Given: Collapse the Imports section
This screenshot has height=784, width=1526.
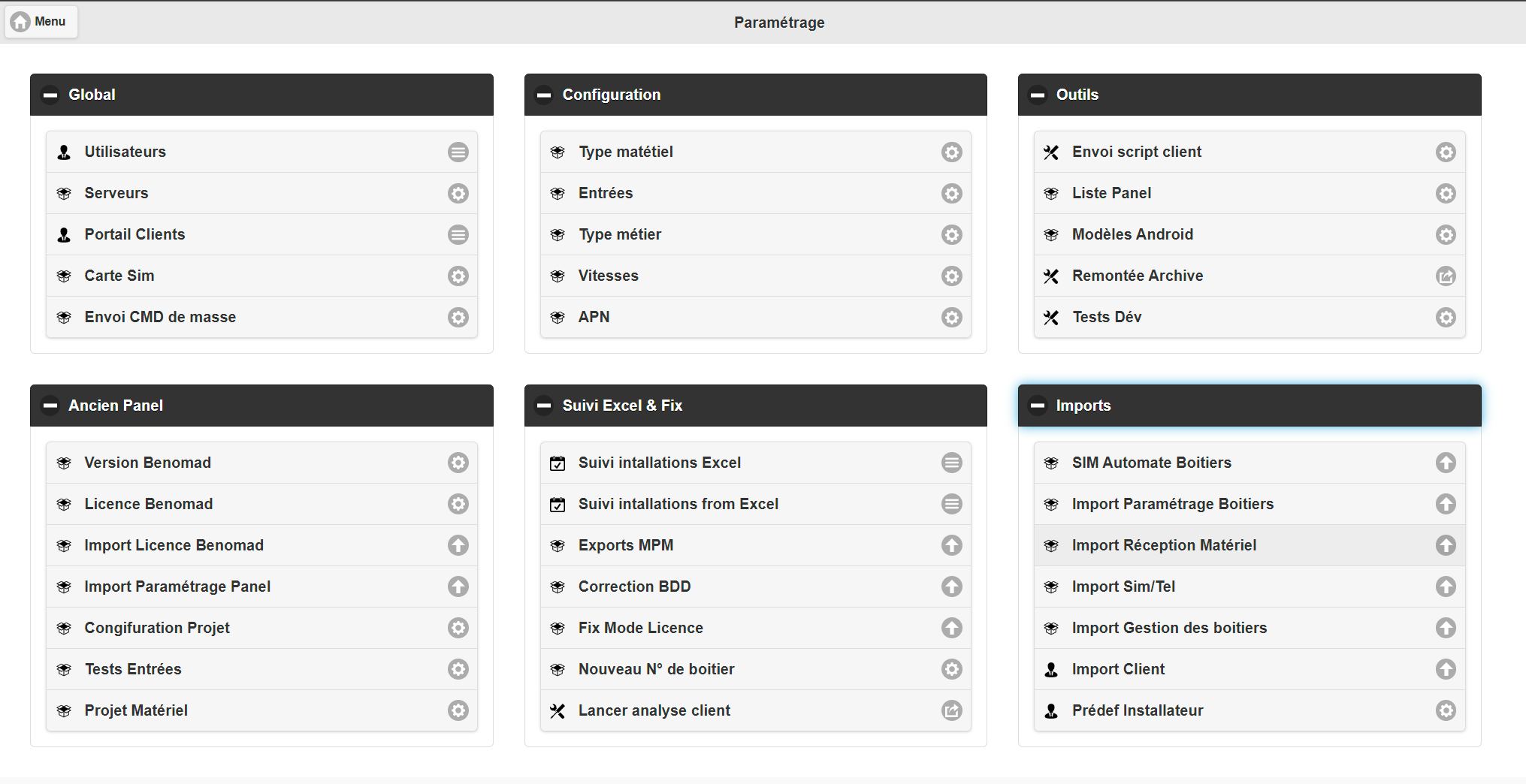Looking at the screenshot, I should pyautogui.click(x=1037, y=406).
